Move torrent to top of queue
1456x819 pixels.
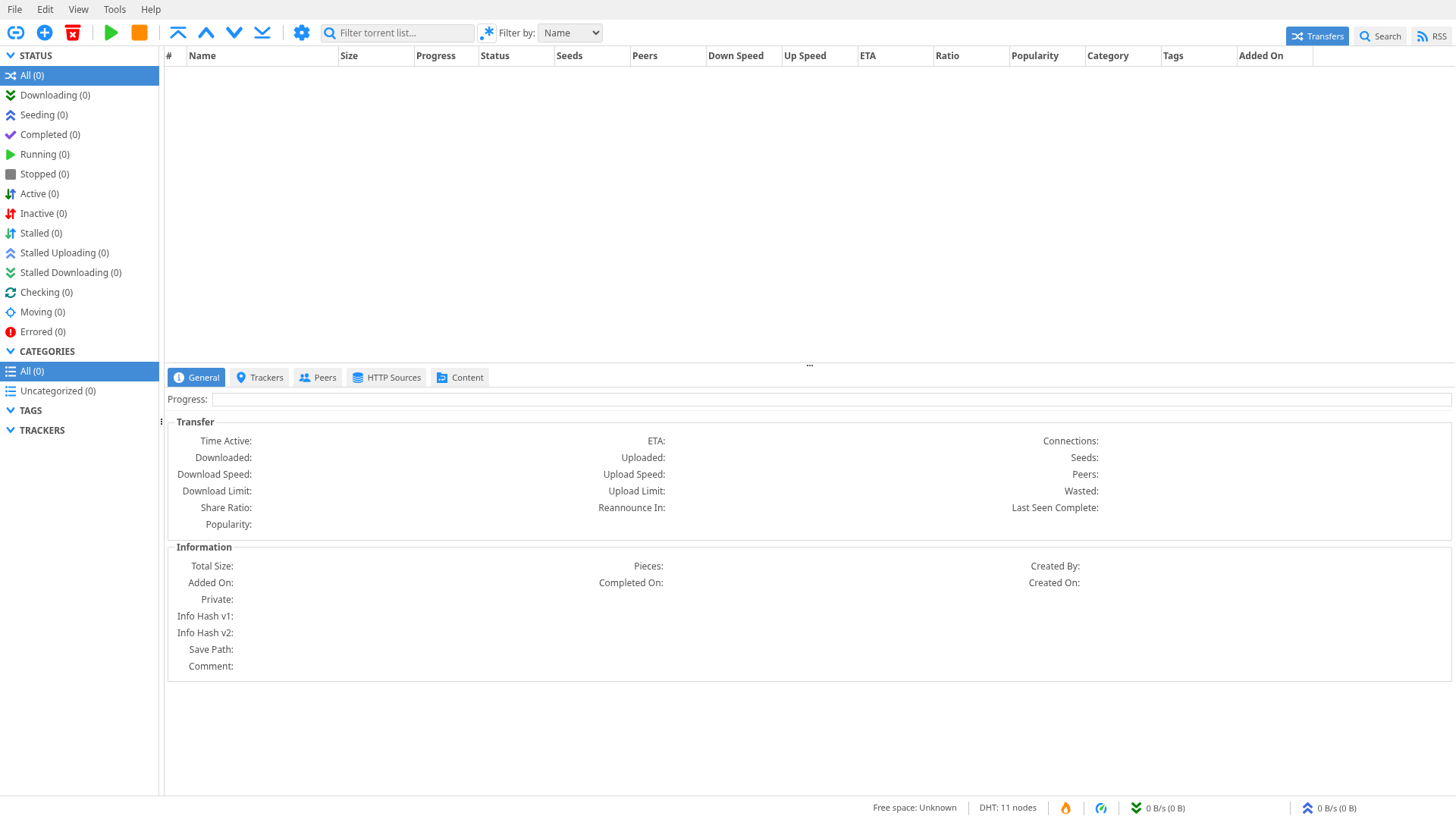point(178,33)
